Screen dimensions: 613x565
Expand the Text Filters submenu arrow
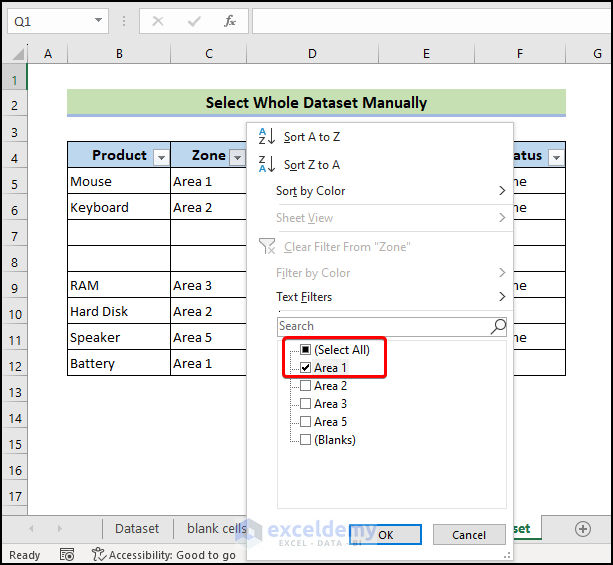tap(502, 297)
